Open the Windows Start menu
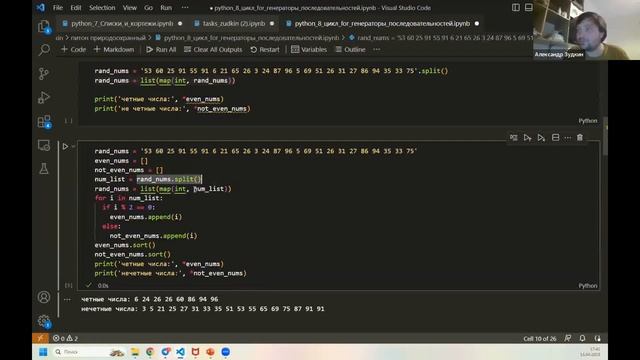Screen dimensions: 640x360 pyautogui.click(x=43, y=352)
